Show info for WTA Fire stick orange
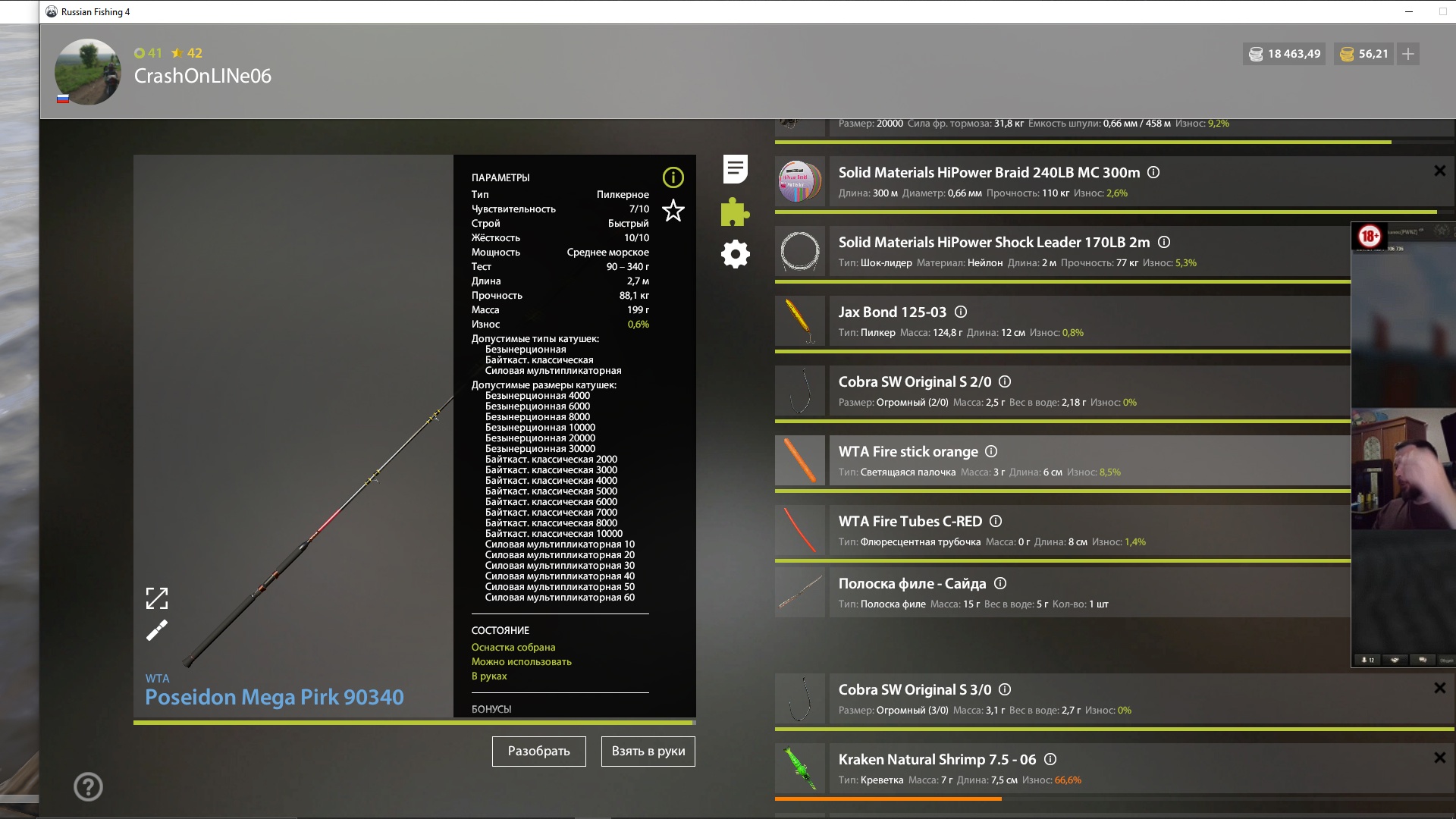The width and height of the screenshot is (1456, 819). pyautogui.click(x=991, y=451)
